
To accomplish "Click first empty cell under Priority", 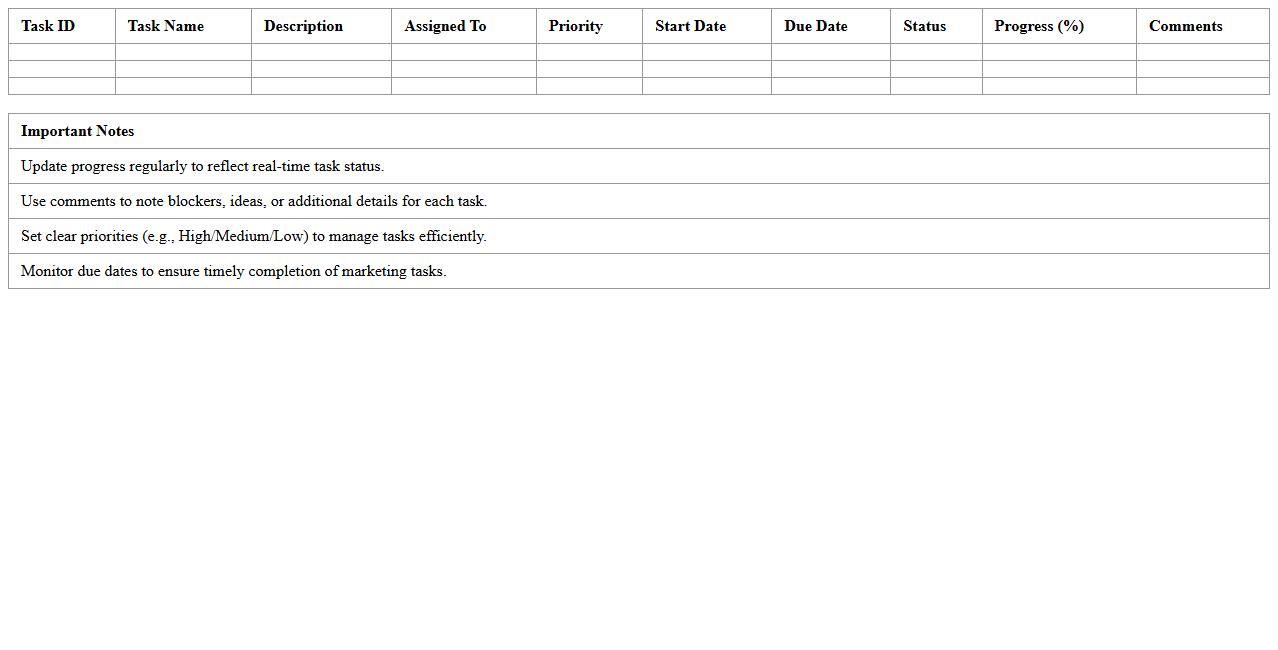I will 589,52.
